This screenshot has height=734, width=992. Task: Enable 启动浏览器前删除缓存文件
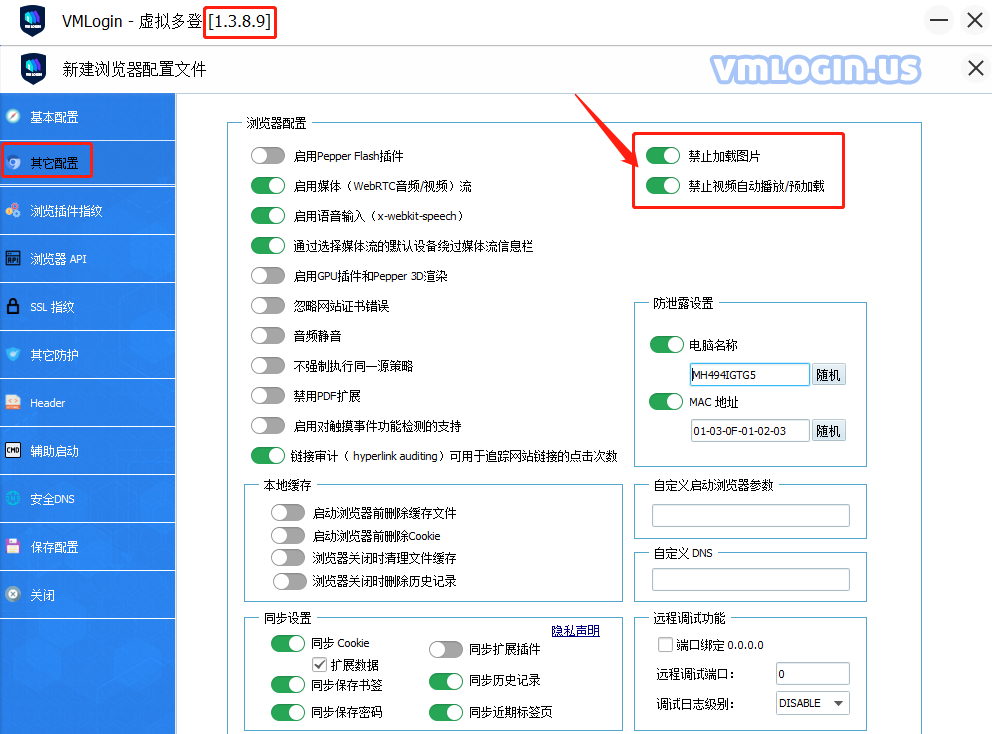click(x=288, y=513)
